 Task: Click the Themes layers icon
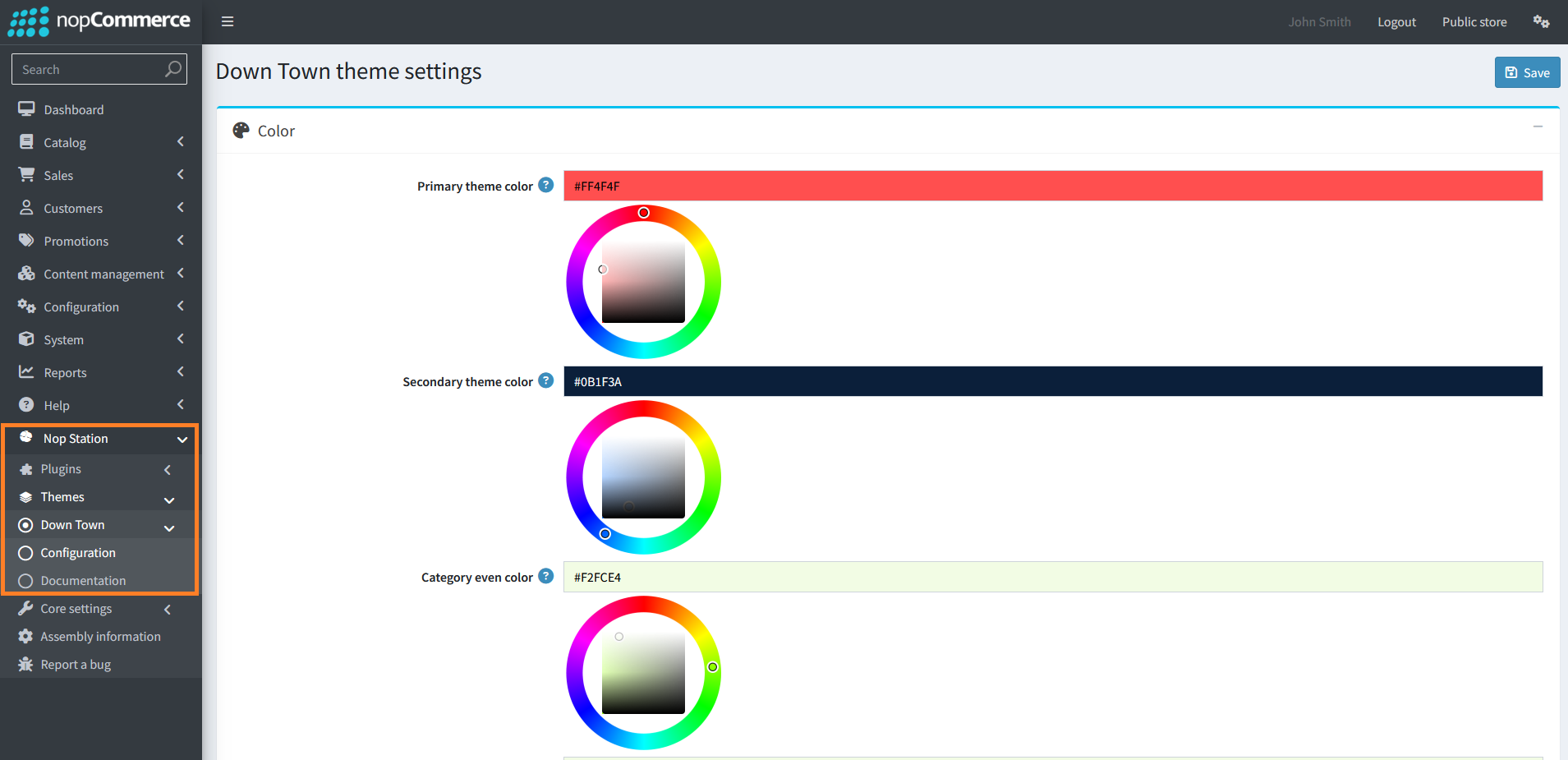(25, 497)
